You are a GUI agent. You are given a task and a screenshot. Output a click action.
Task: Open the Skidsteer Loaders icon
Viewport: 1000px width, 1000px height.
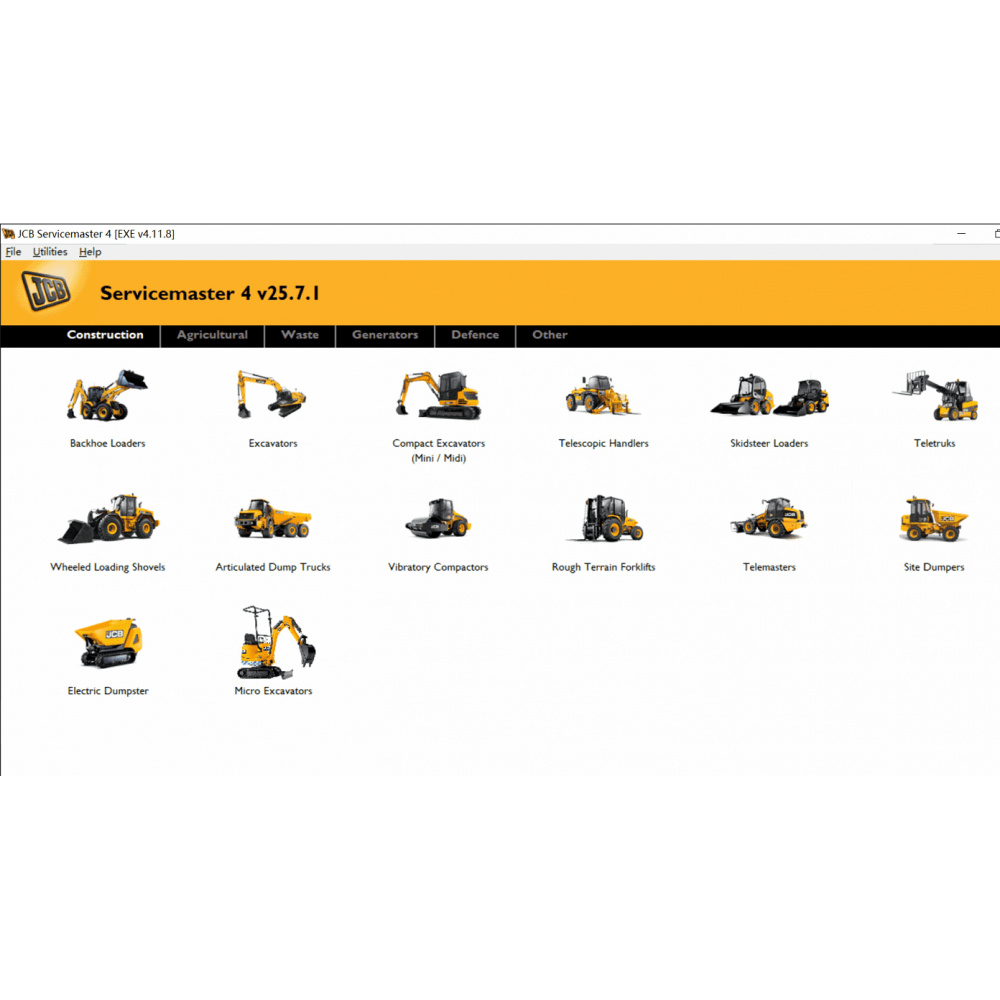click(x=770, y=395)
